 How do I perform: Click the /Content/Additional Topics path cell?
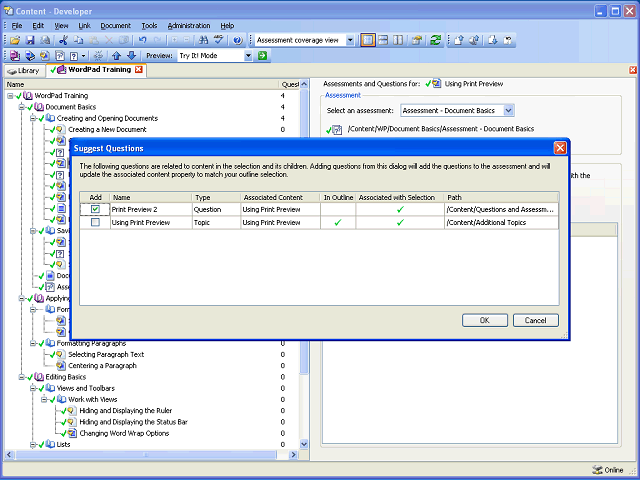501,222
